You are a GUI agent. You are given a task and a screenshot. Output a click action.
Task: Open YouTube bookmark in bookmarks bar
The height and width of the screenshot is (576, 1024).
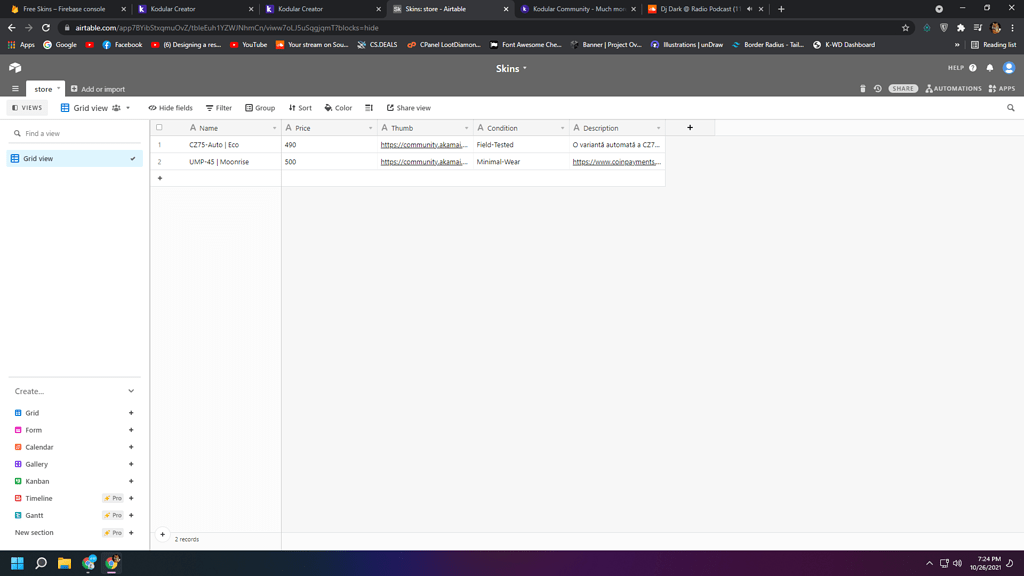pyautogui.click(x=248, y=45)
